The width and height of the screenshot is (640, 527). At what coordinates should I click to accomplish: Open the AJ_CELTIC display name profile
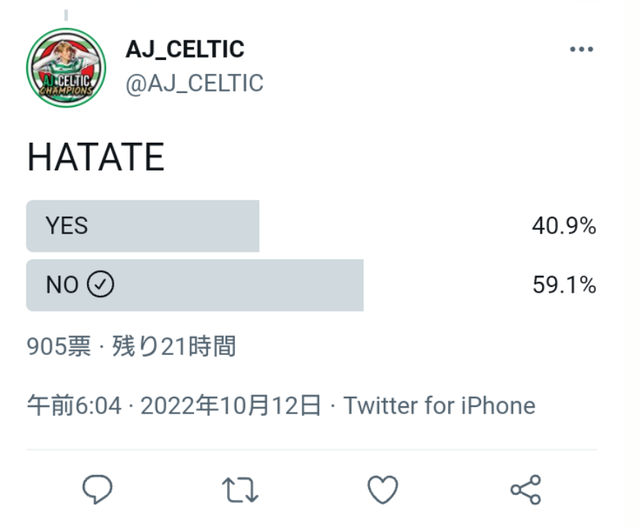185,49
